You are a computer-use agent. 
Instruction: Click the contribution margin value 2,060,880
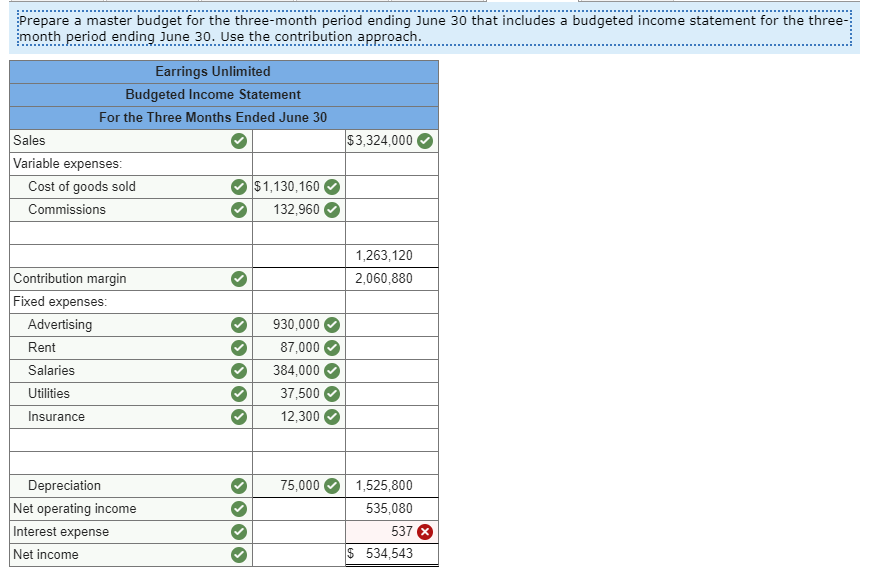384,278
